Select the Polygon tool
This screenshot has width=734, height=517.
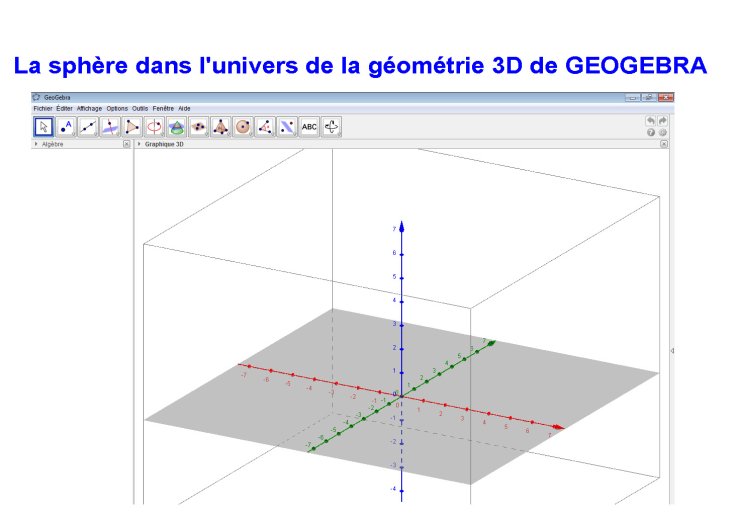tap(132, 127)
